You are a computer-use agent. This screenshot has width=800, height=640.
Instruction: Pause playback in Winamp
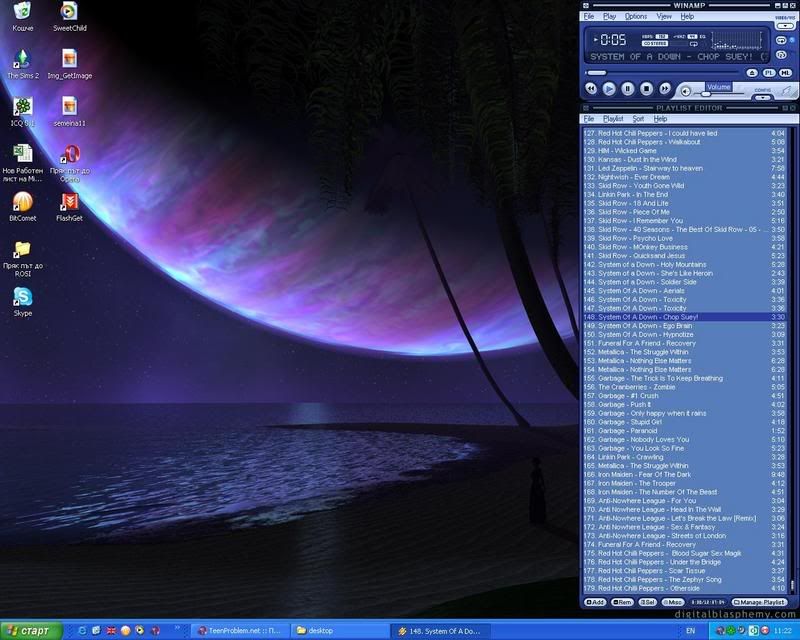coord(628,89)
